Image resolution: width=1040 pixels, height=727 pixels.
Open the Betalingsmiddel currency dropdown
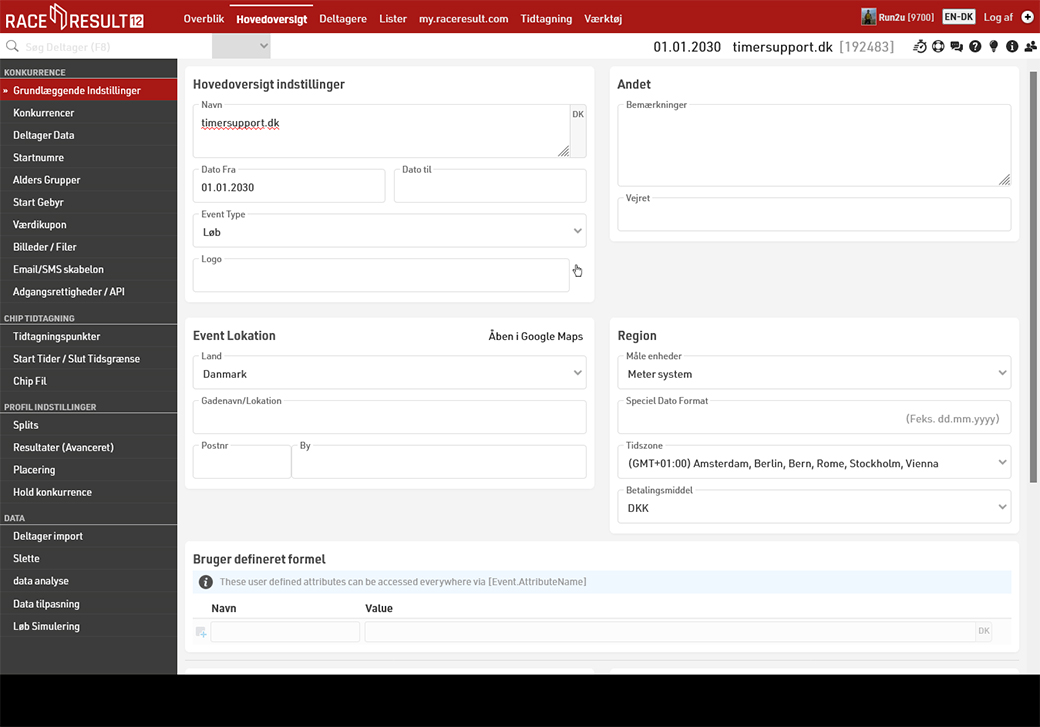click(814, 507)
